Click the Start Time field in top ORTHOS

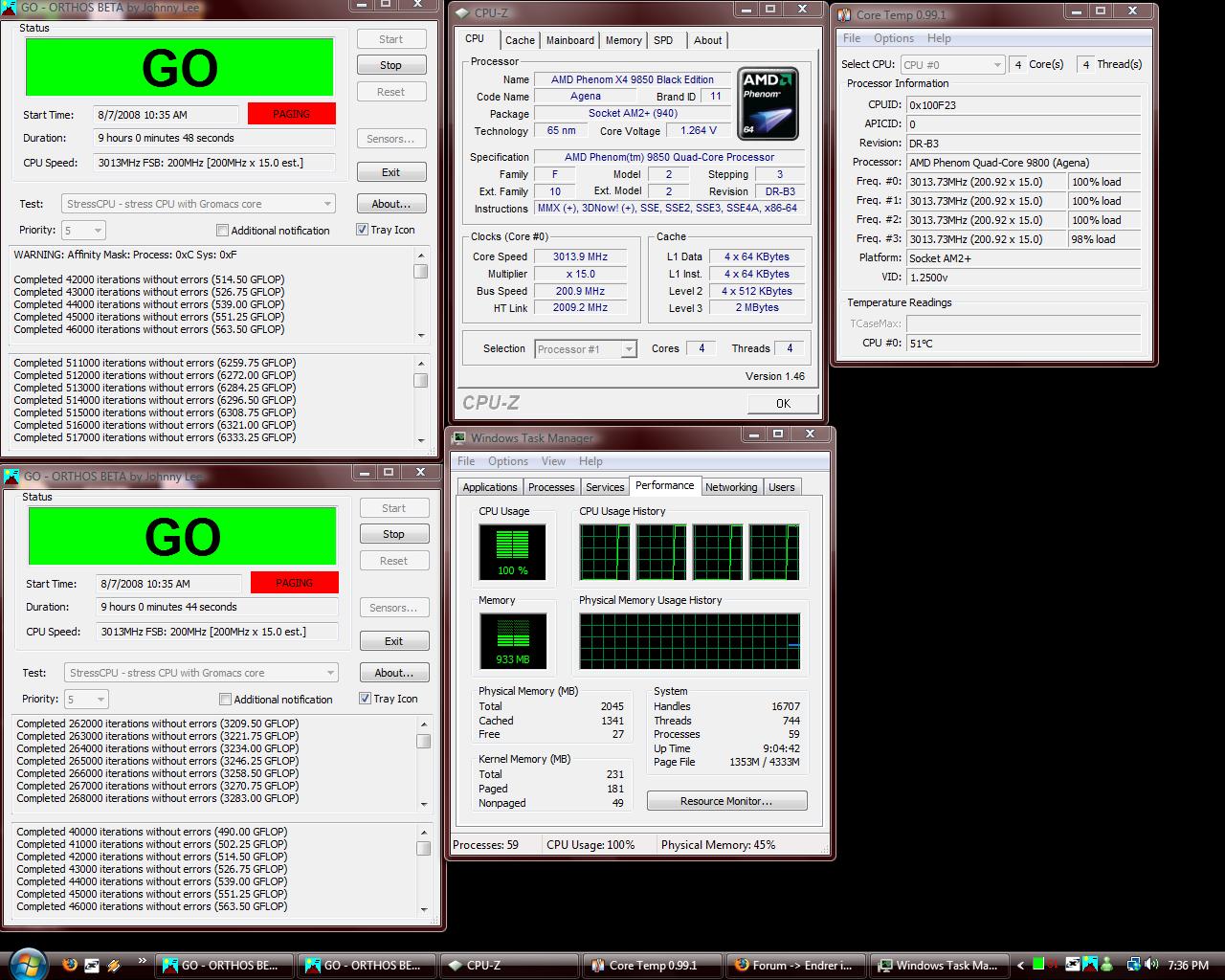coord(168,114)
